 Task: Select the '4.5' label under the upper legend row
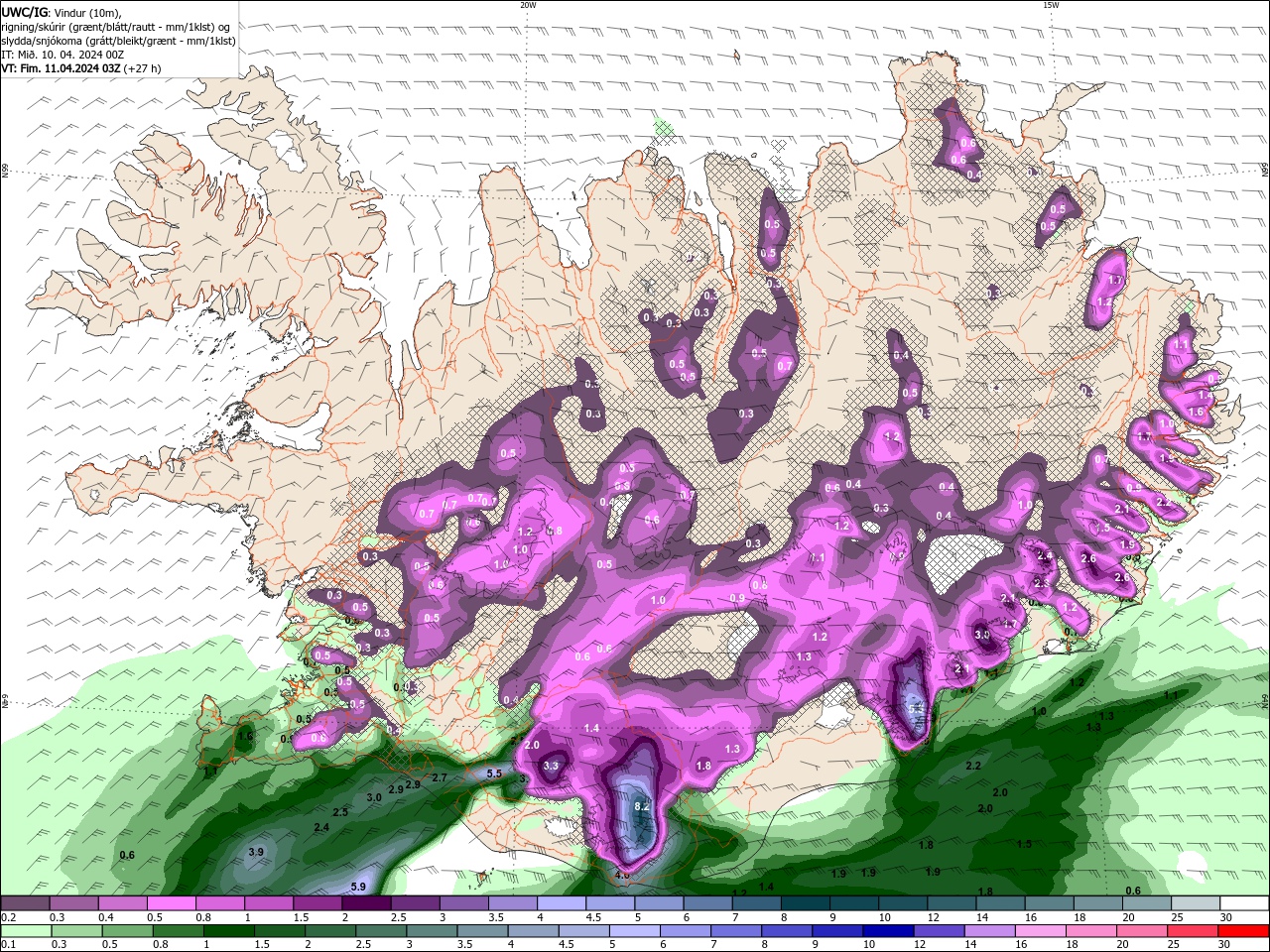pyautogui.click(x=593, y=917)
